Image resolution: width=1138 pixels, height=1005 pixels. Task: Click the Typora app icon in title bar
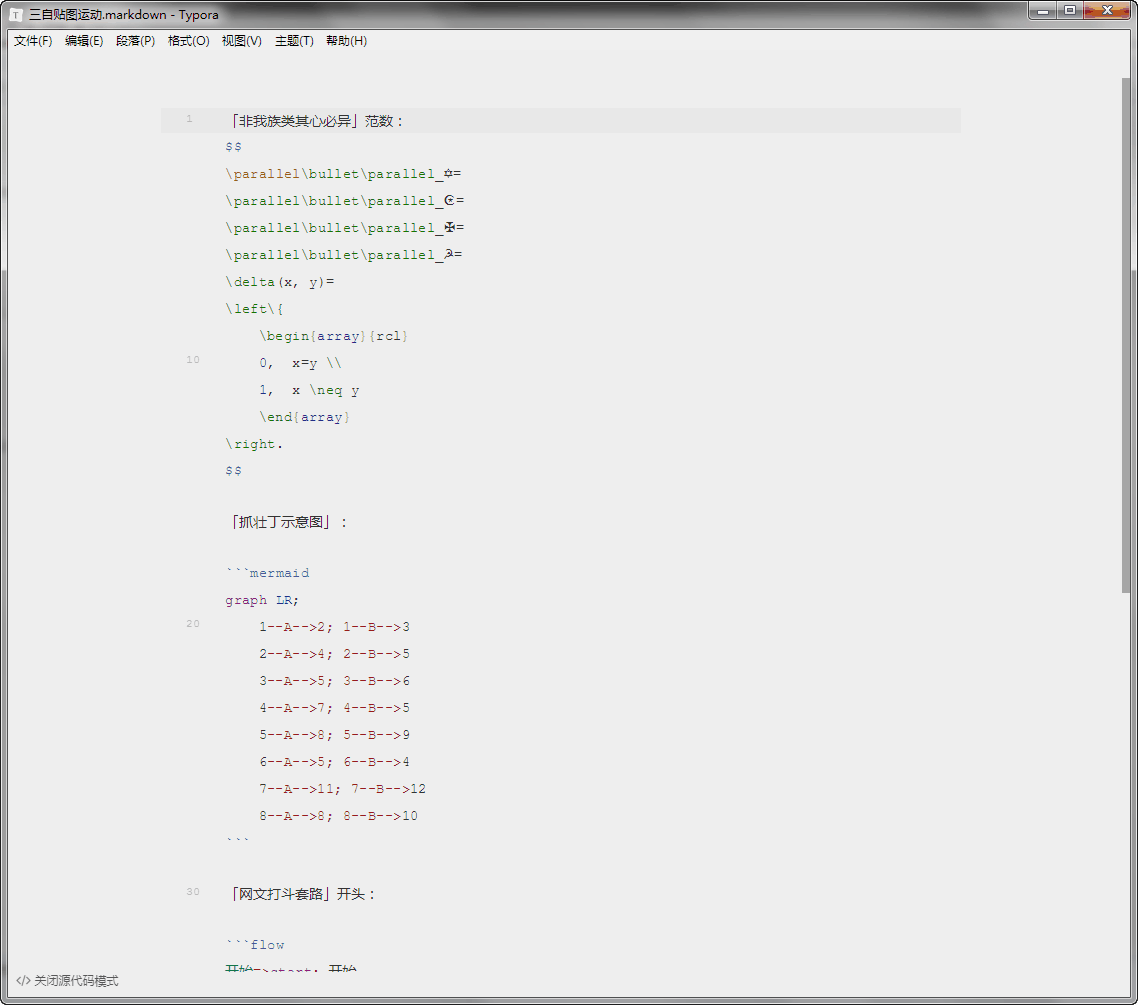16,15
